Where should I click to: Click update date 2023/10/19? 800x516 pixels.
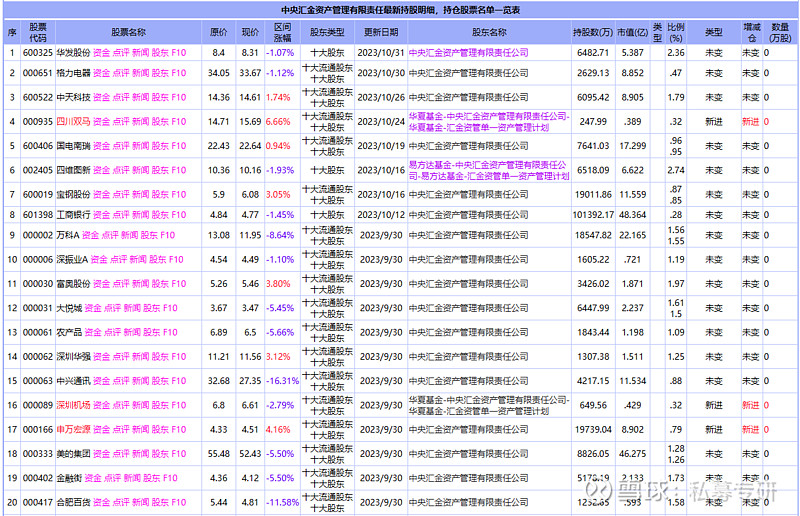pyautogui.click(x=381, y=146)
